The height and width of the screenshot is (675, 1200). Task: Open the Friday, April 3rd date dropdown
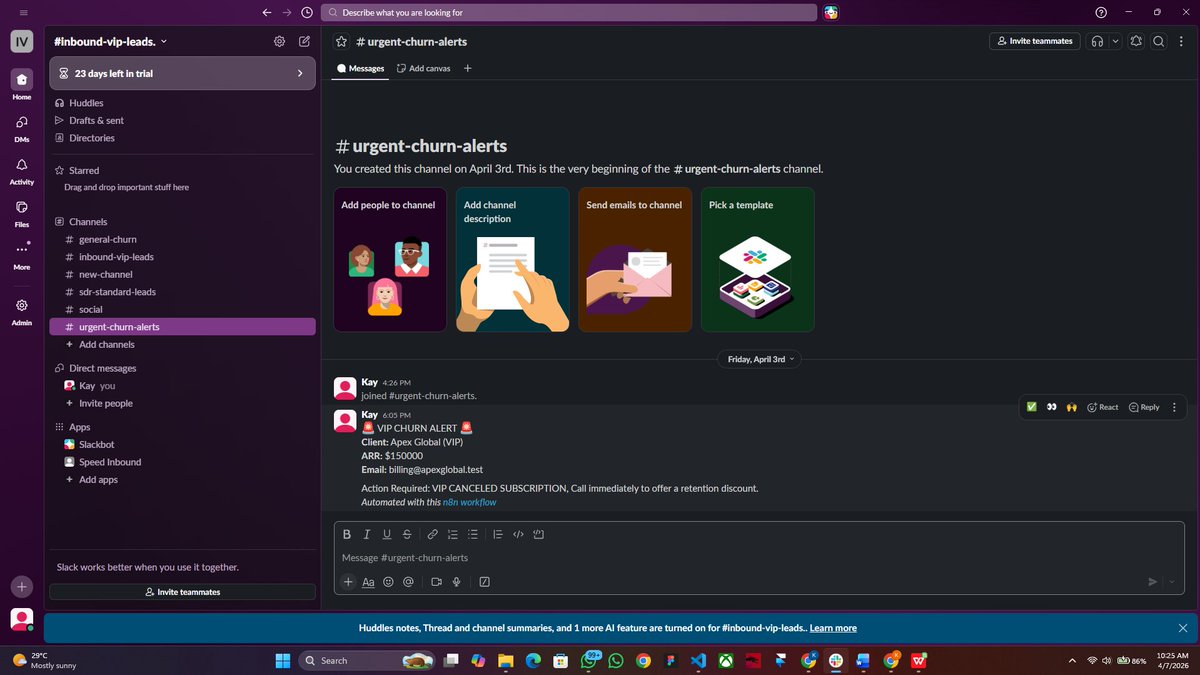click(761, 359)
